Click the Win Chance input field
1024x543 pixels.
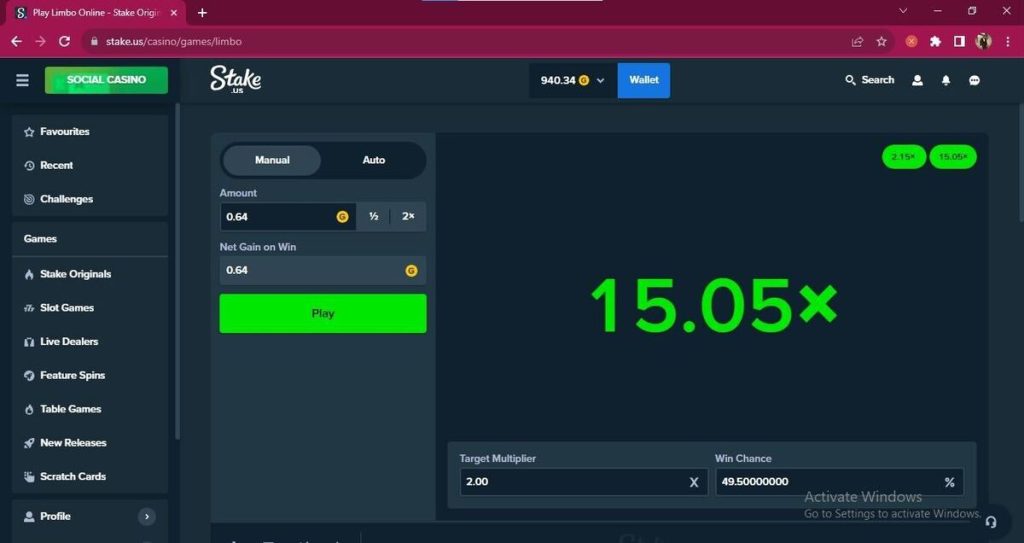(x=839, y=482)
